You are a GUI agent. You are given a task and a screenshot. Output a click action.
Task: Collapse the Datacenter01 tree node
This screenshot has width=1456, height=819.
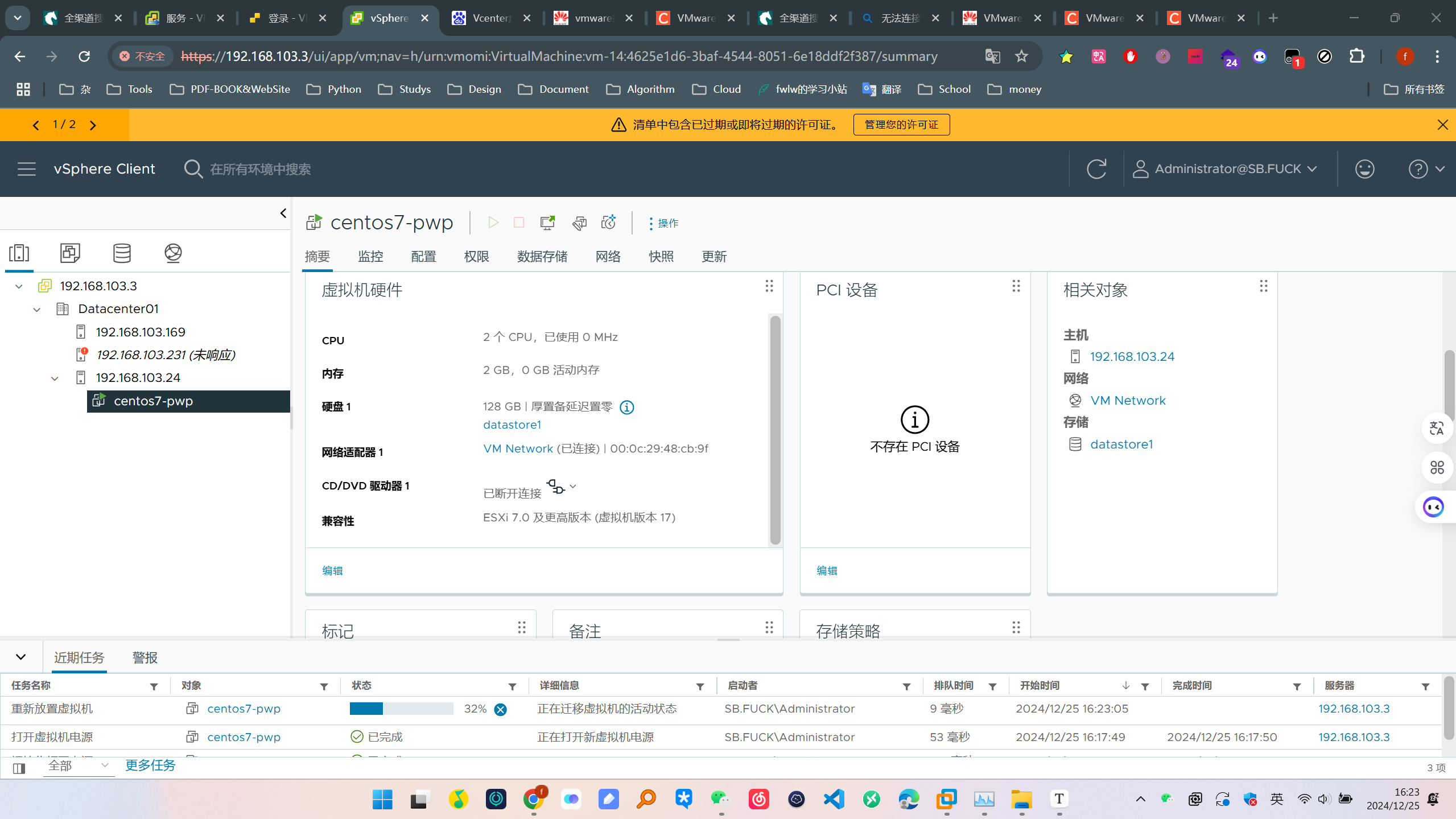point(37,310)
